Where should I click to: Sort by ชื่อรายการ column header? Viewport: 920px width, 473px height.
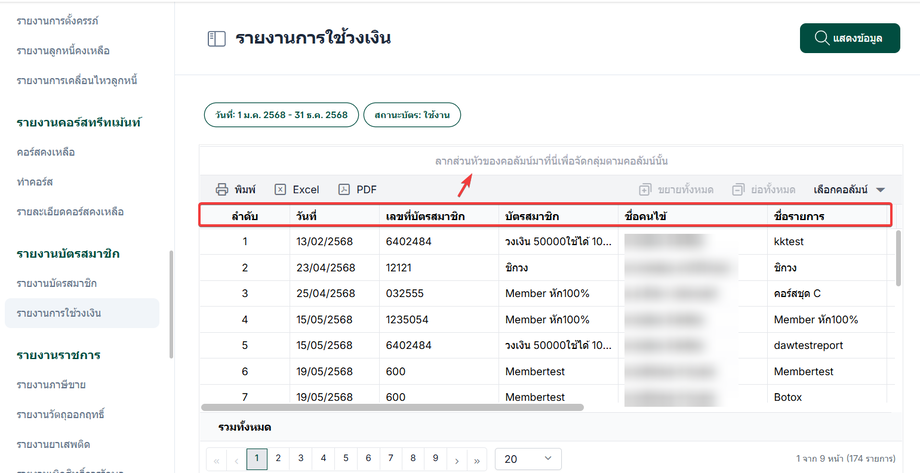point(829,216)
